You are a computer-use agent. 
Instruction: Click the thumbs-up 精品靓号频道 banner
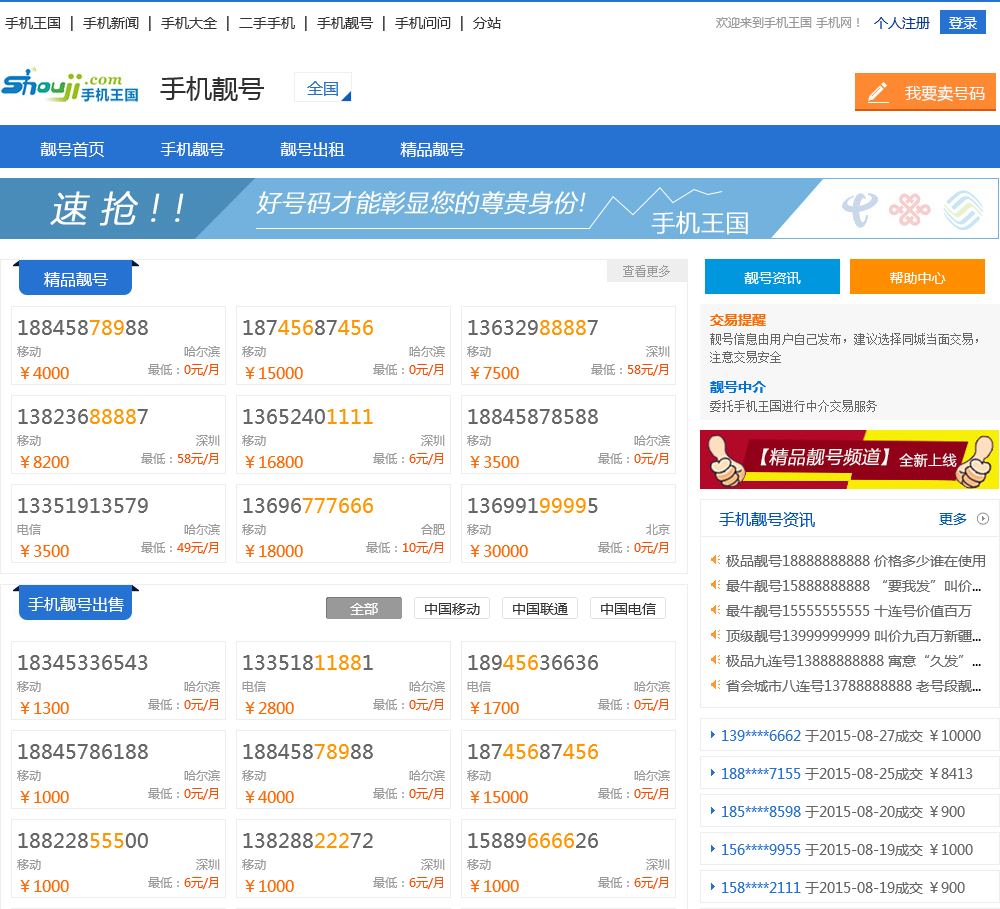(849, 459)
